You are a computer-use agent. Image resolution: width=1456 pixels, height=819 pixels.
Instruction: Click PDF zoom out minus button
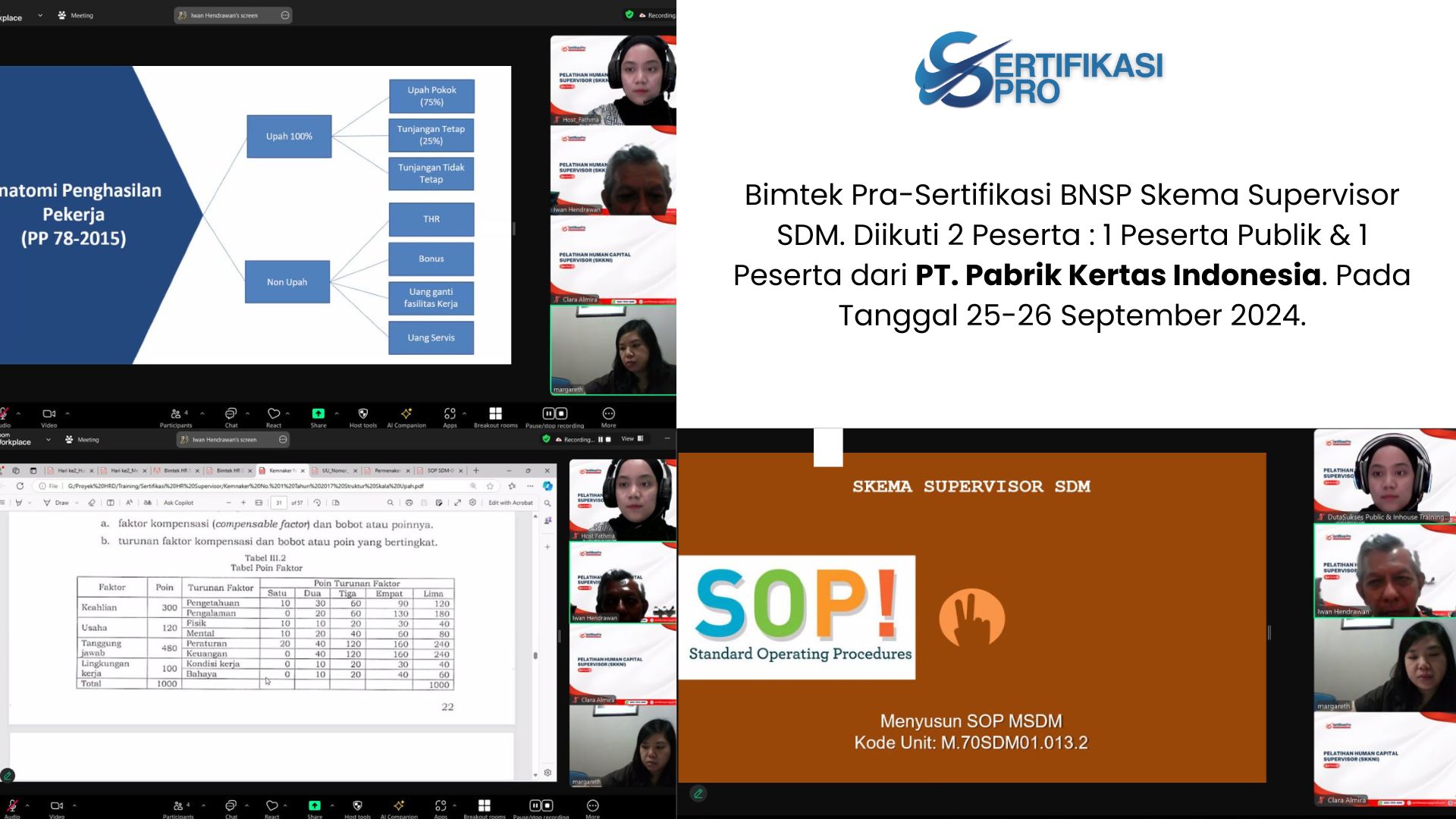(229, 503)
